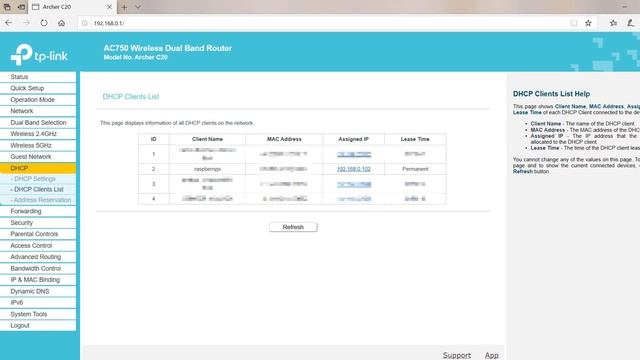
Task: Click the tp-link logo
Action: click(x=39, y=54)
